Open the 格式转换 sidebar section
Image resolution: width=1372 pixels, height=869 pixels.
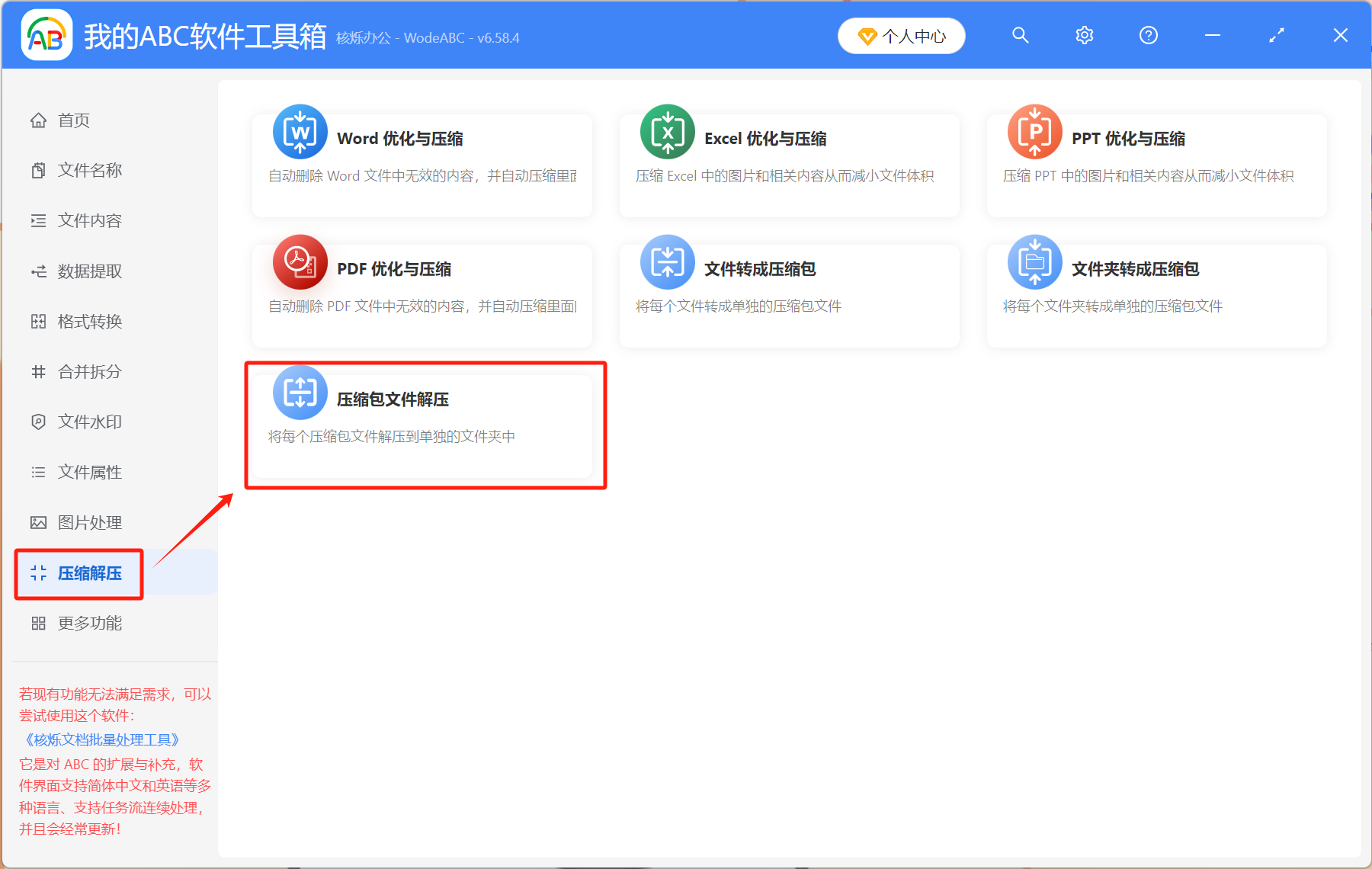tap(89, 321)
